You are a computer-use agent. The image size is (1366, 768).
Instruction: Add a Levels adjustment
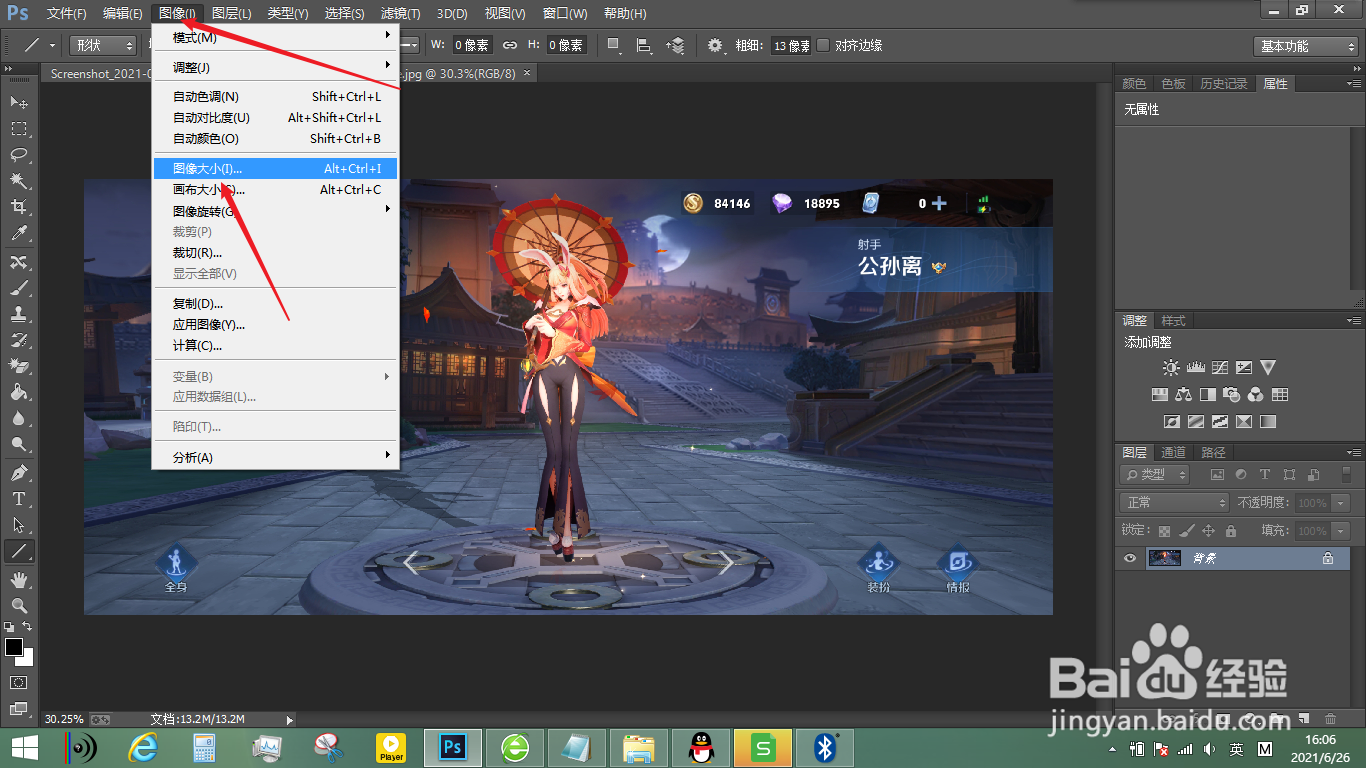[1195, 368]
